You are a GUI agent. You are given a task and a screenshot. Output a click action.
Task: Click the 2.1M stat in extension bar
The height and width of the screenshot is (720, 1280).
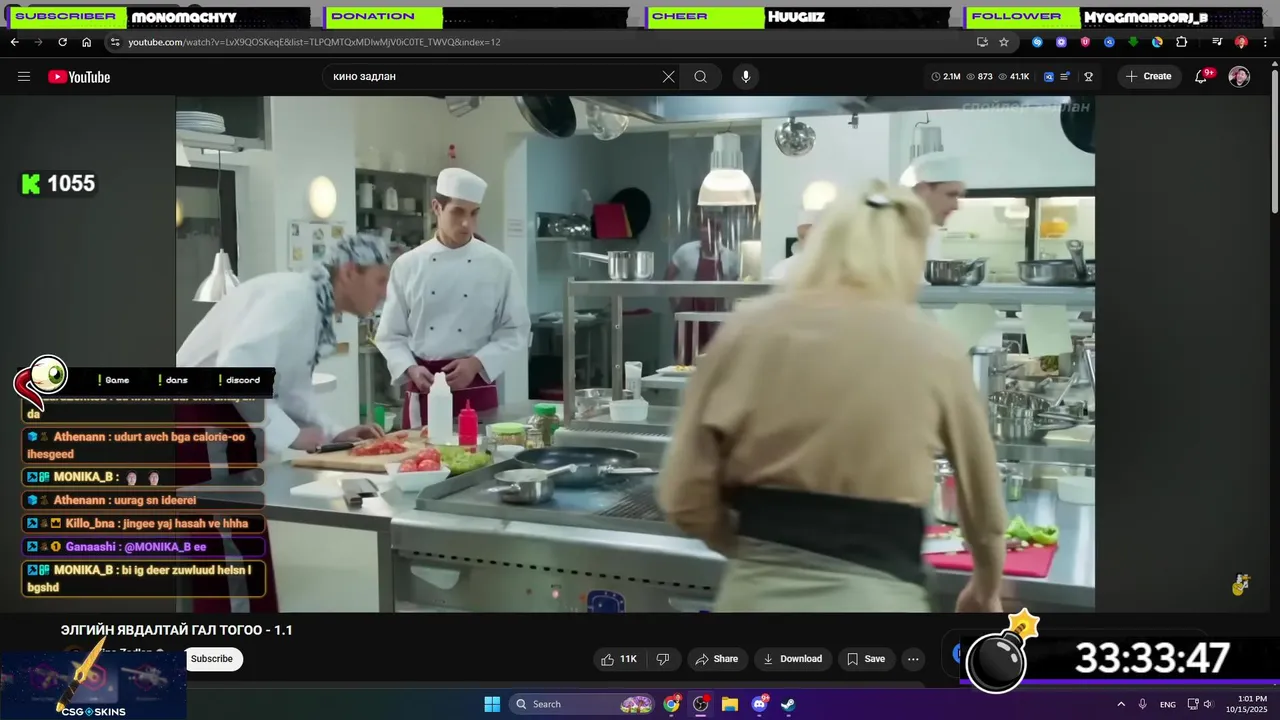[946, 77]
